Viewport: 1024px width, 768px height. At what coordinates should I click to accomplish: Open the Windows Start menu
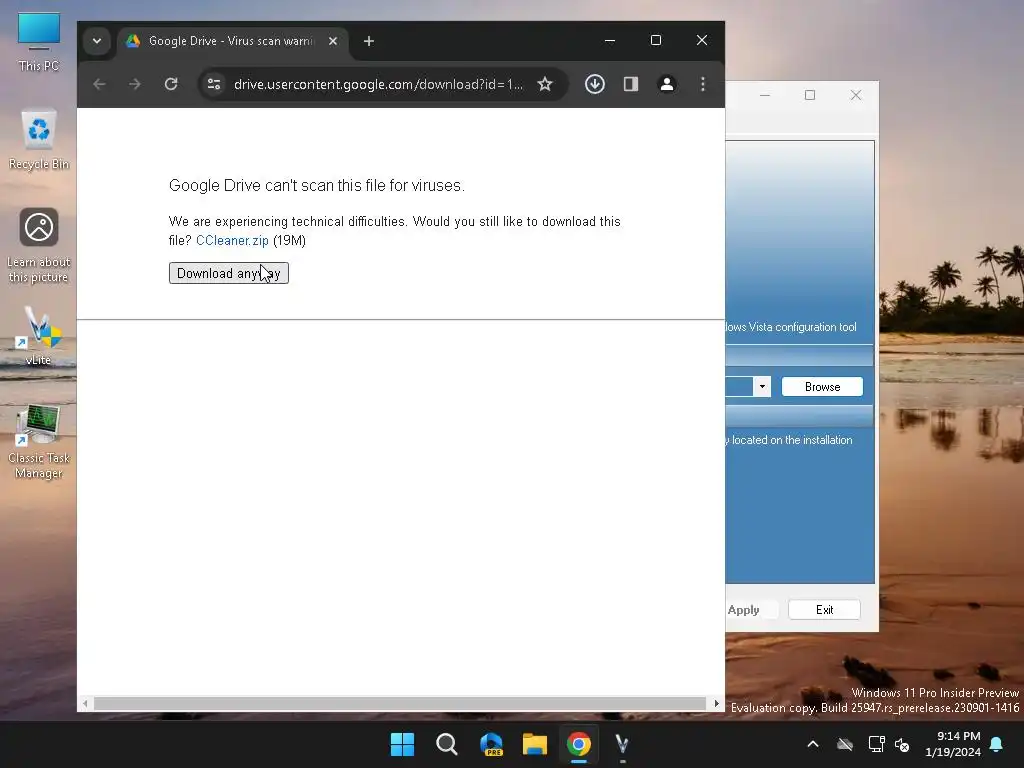[x=402, y=744]
